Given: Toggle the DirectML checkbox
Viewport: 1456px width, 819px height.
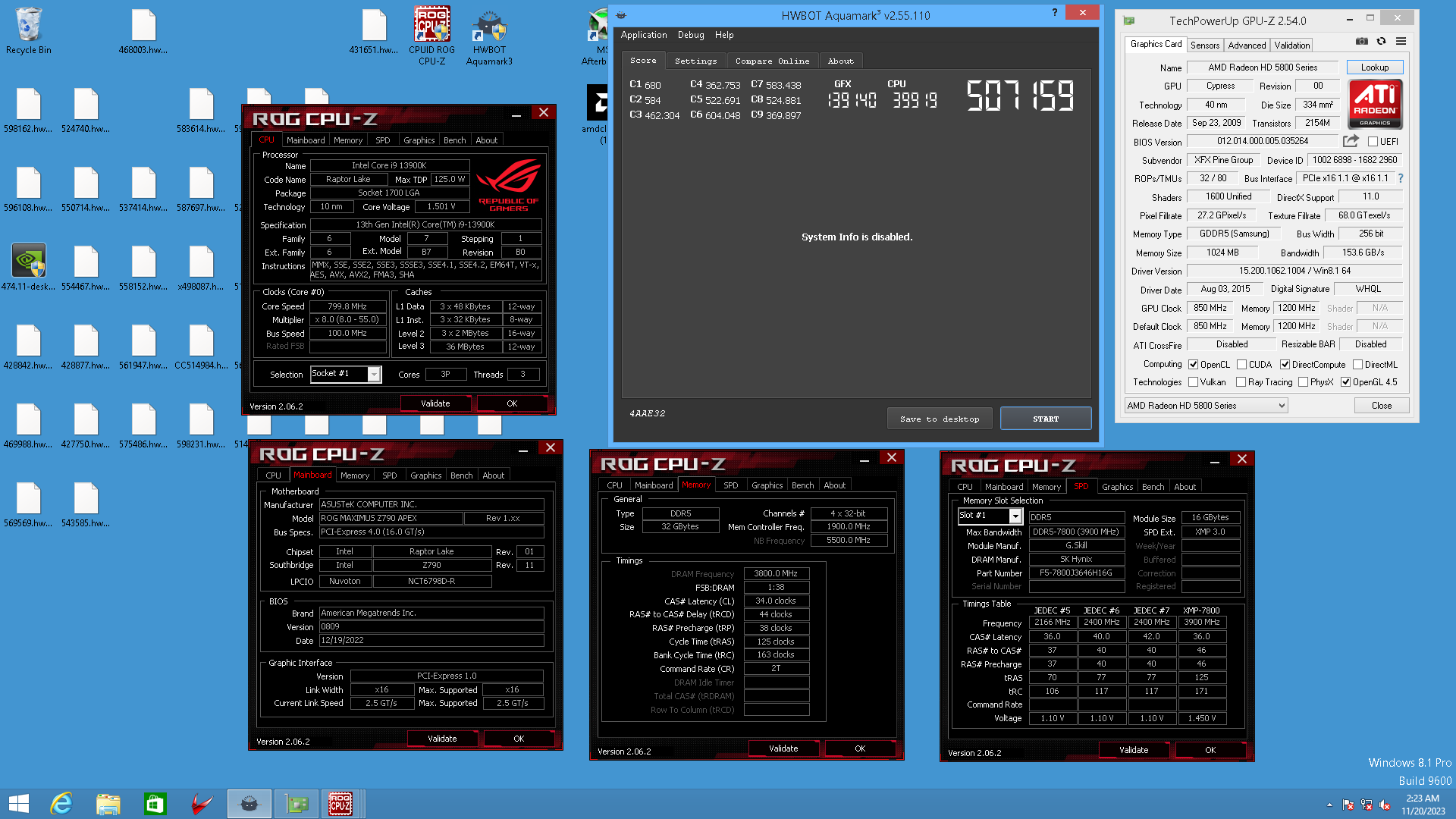Looking at the screenshot, I should click(1357, 365).
